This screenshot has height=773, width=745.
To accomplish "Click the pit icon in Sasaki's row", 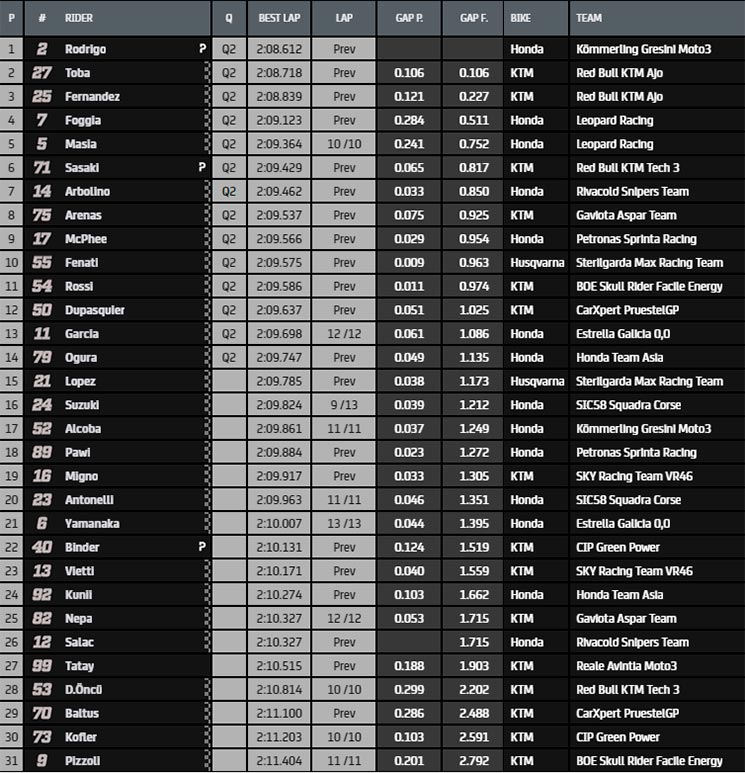I will [202, 168].
